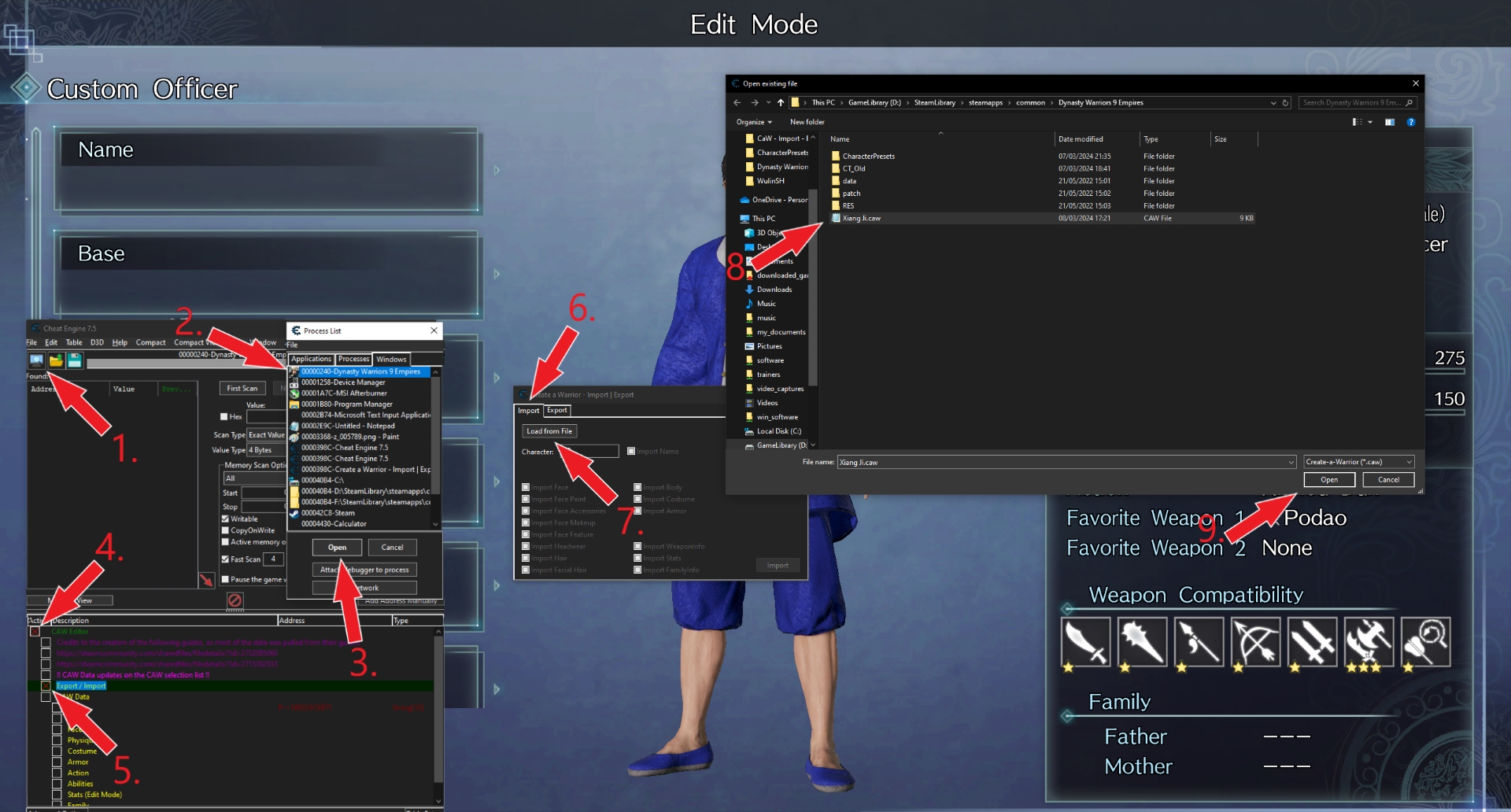Screen dimensions: 1511x812
Task: Open the Scan Type Exact Value dropdown
Action: [267, 435]
